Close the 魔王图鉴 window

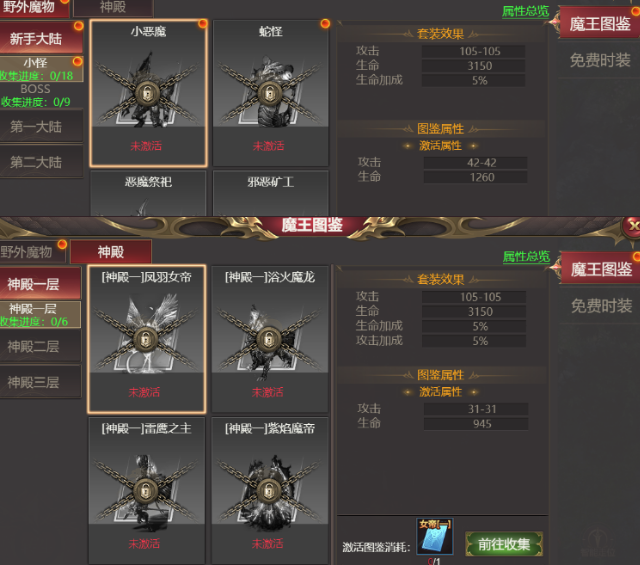pos(632,226)
